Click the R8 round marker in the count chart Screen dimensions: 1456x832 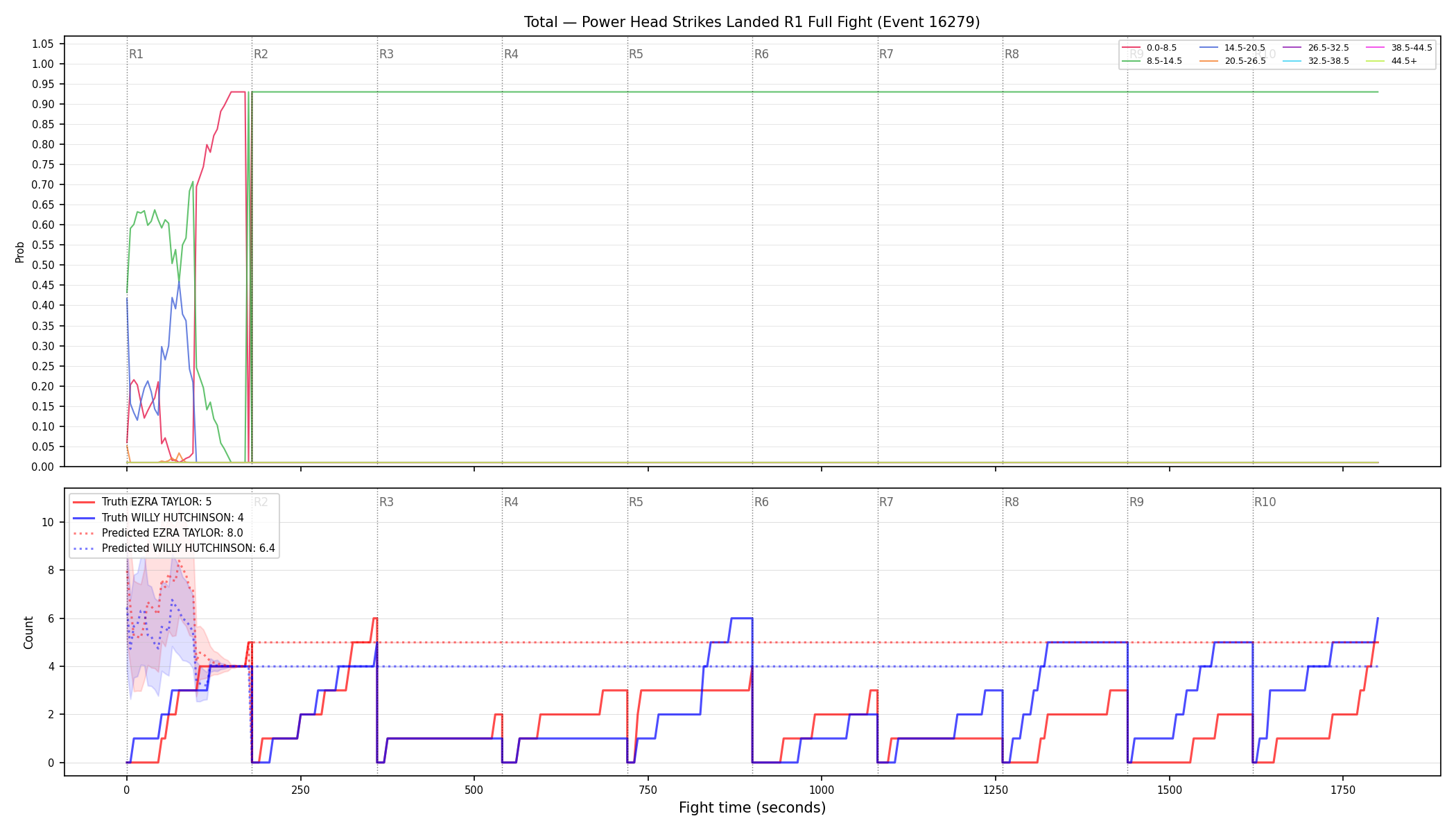tap(1012, 502)
